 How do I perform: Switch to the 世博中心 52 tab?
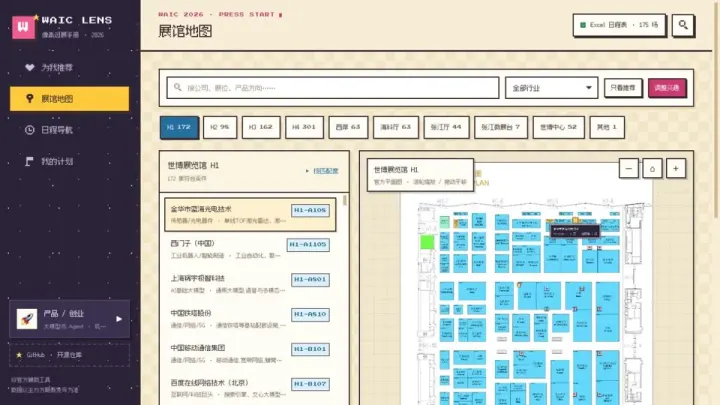pos(558,127)
